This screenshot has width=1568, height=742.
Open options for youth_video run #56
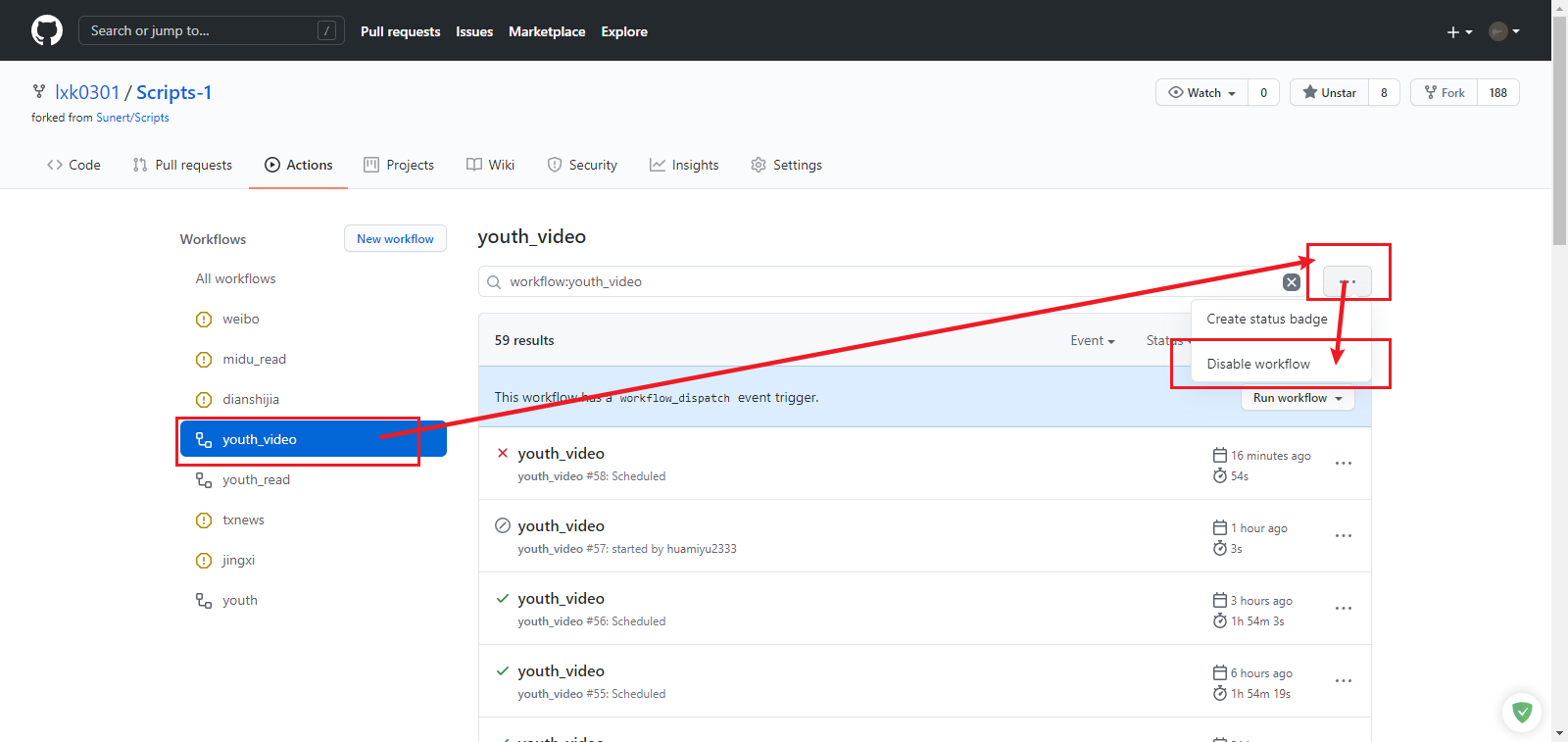tap(1343, 609)
